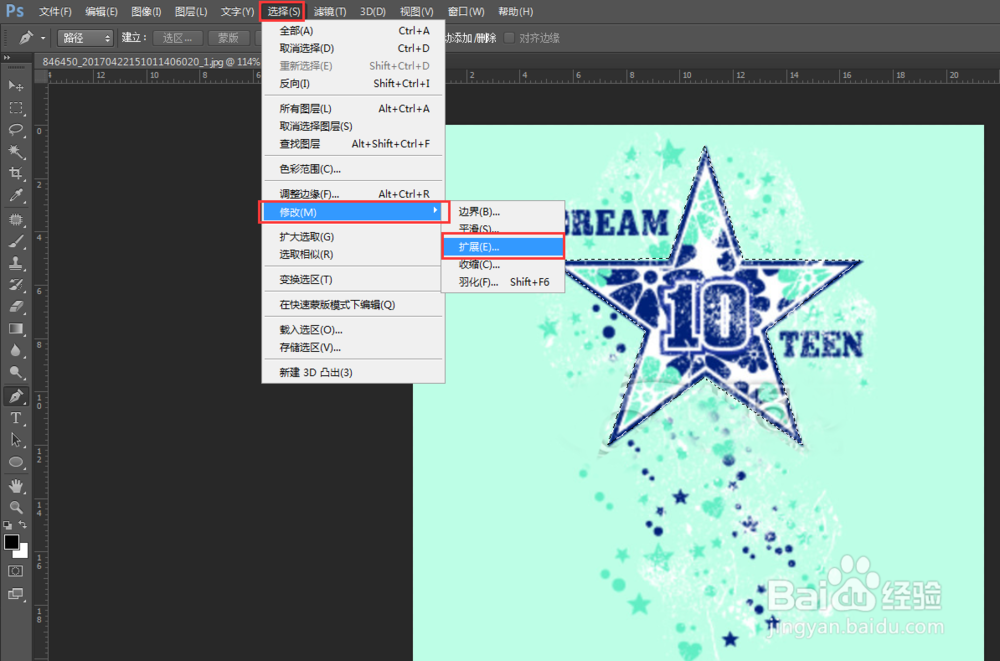Viewport: 1000px width, 661px height.
Task: Select the Gradient tool
Action: click(x=15, y=329)
